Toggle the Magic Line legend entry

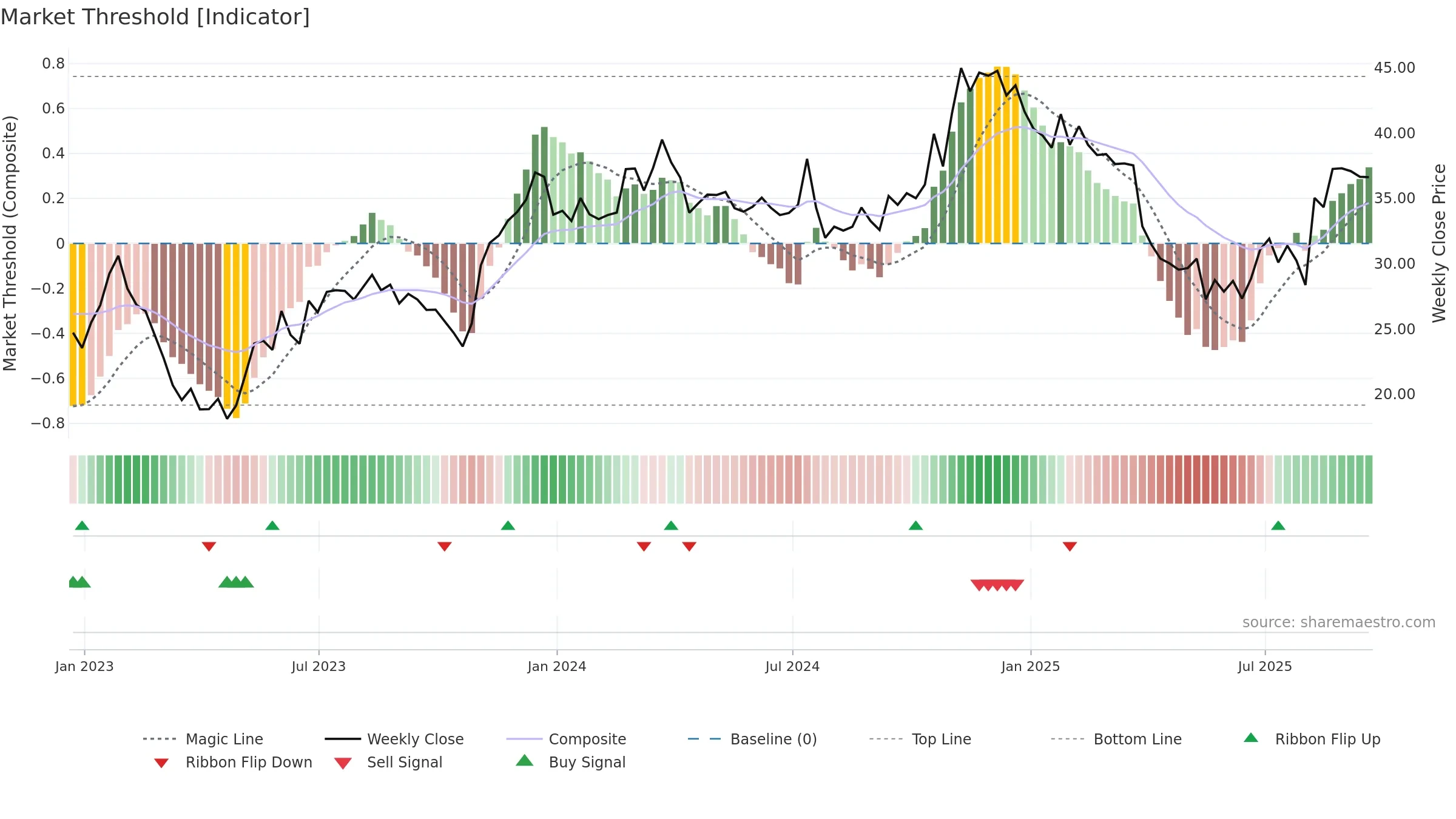point(203,739)
